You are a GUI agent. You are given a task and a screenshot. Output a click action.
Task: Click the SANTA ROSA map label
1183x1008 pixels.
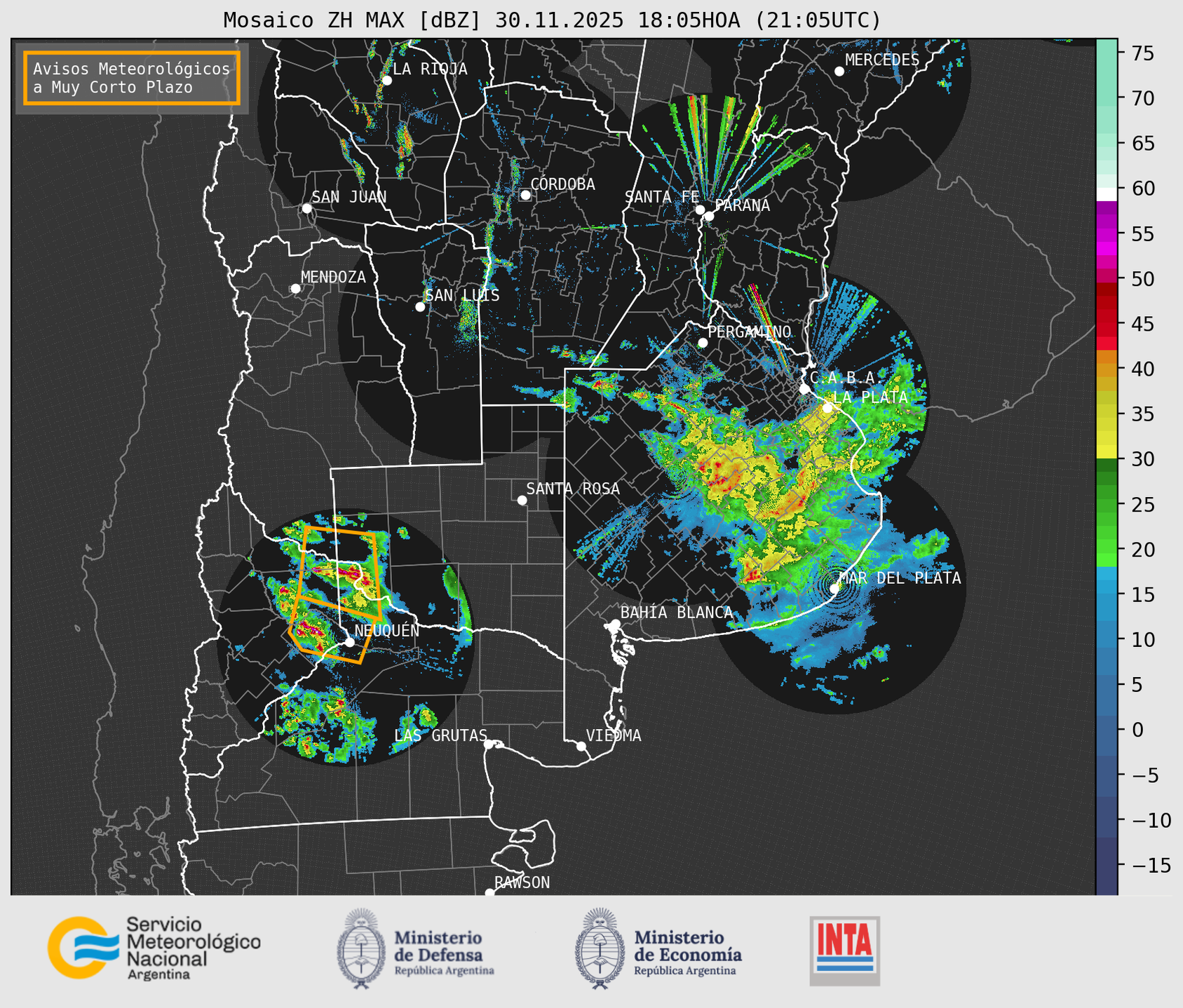pyautogui.click(x=573, y=489)
